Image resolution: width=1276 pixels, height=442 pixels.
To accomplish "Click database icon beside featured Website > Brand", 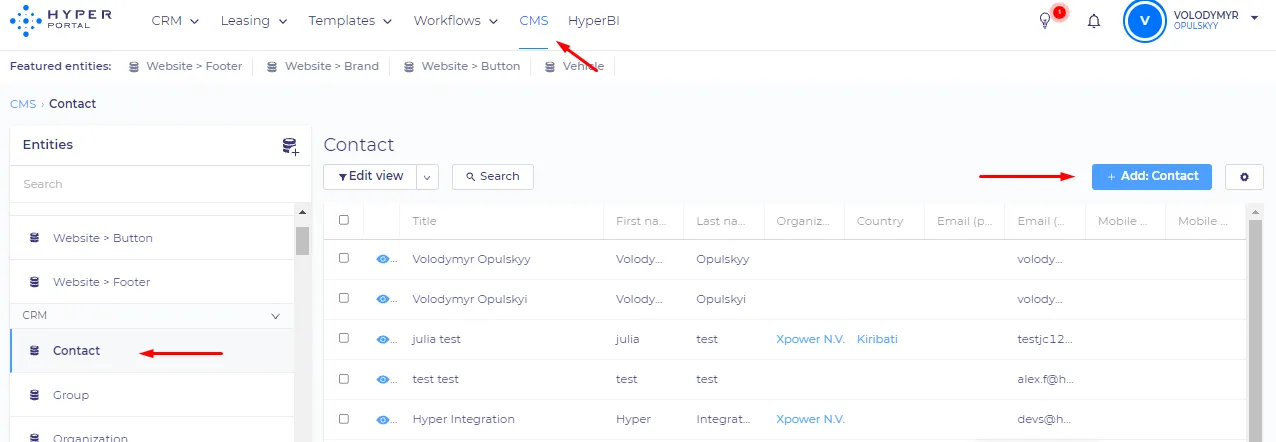I will click(x=272, y=66).
